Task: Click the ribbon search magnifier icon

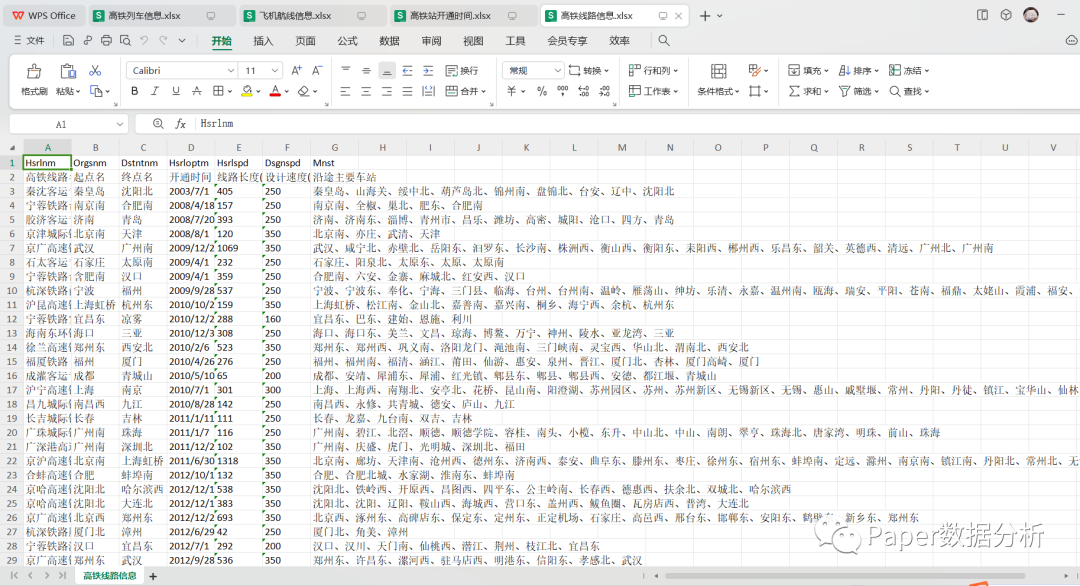Action: click(664, 41)
